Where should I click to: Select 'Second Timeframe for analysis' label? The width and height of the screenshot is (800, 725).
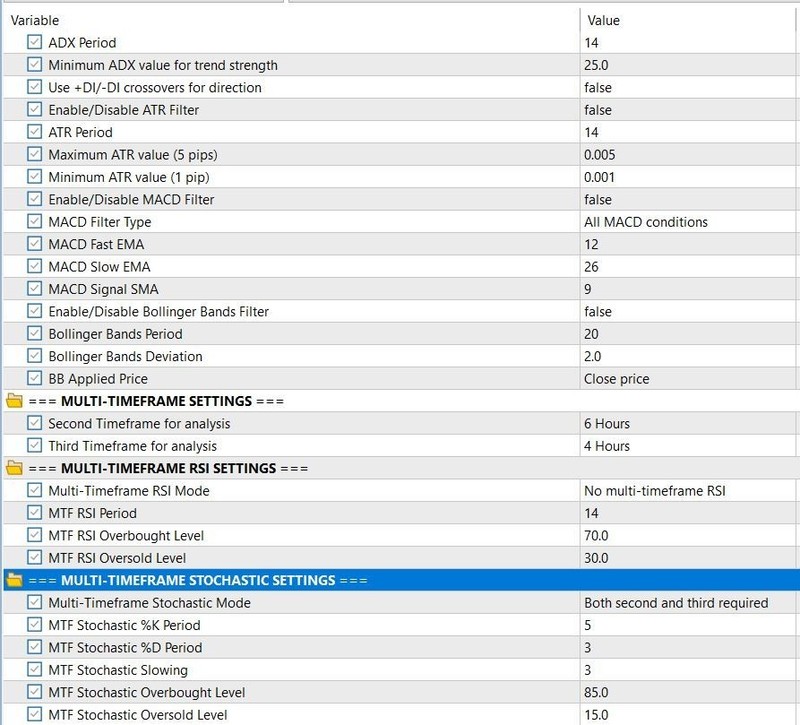coord(139,423)
